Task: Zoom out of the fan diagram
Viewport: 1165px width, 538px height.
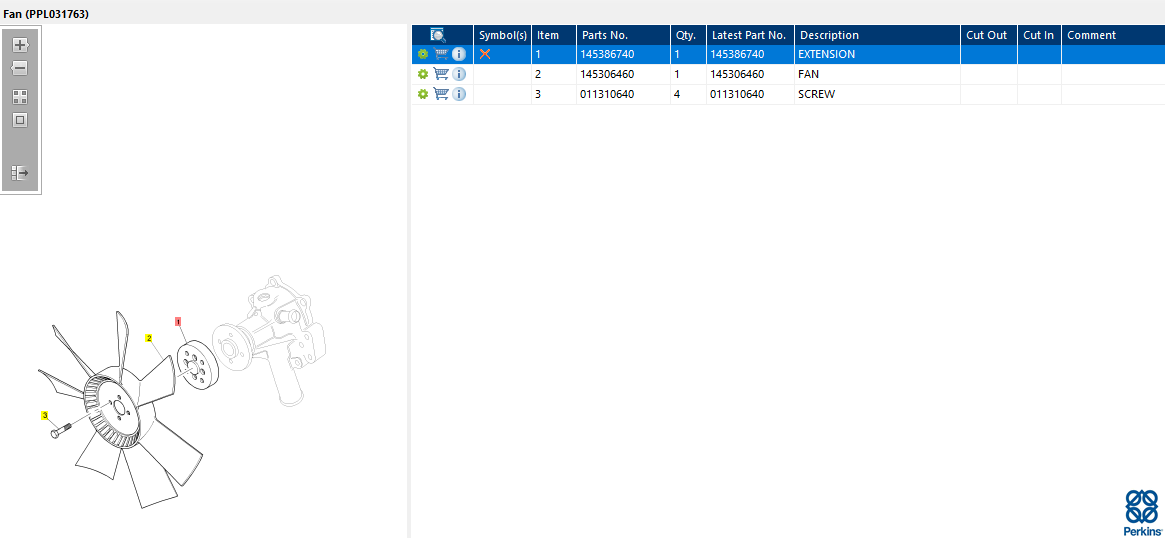Action: coord(20,68)
